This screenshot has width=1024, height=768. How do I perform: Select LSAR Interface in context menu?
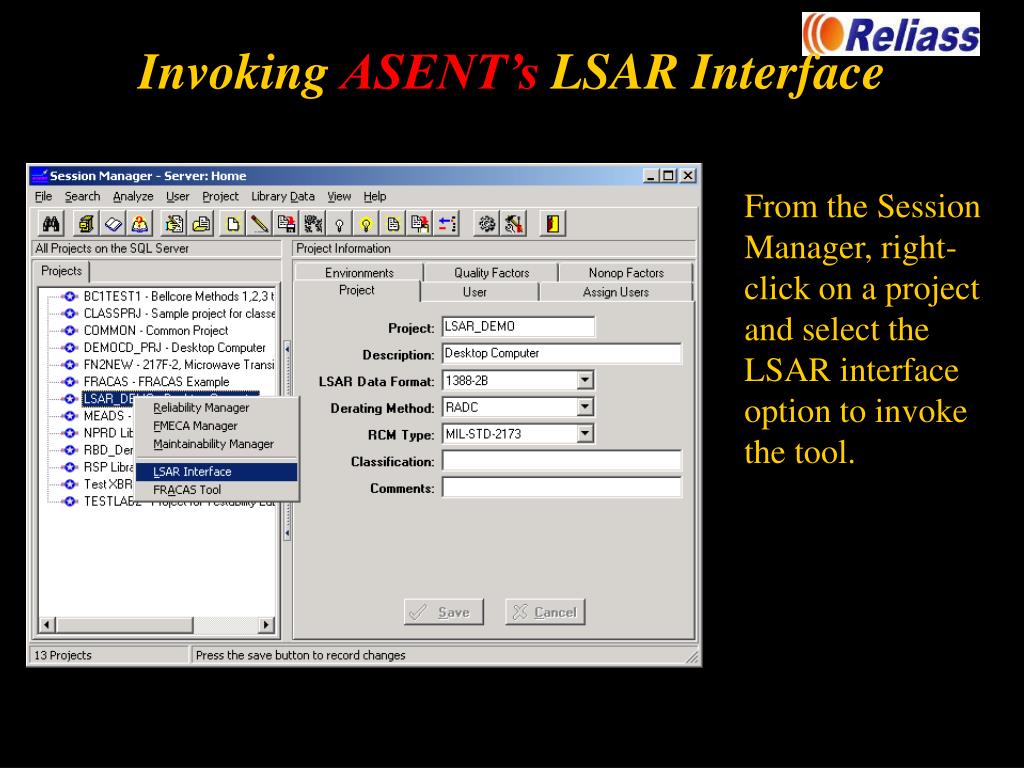pos(217,472)
